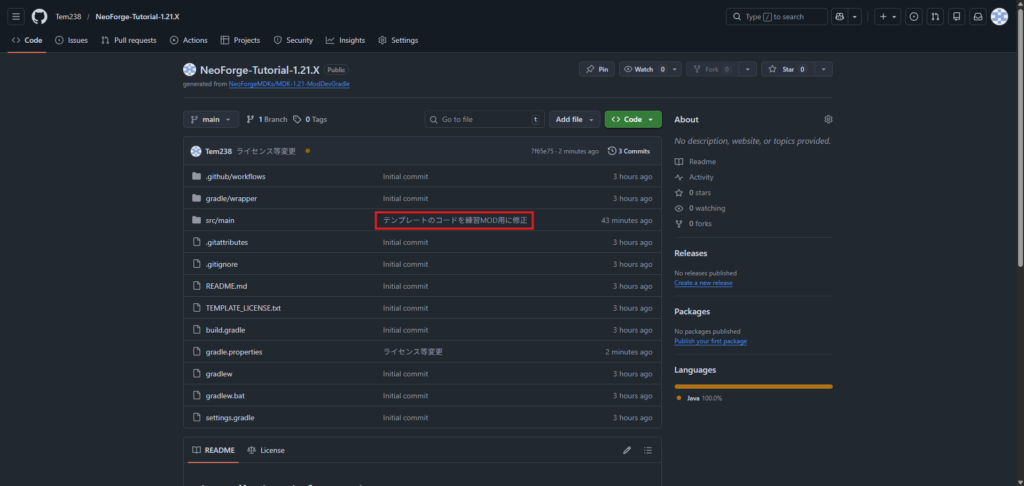This screenshot has height=486, width=1024.
Task: Edit README with the pencil icon
Action: [x=627, y=450]
